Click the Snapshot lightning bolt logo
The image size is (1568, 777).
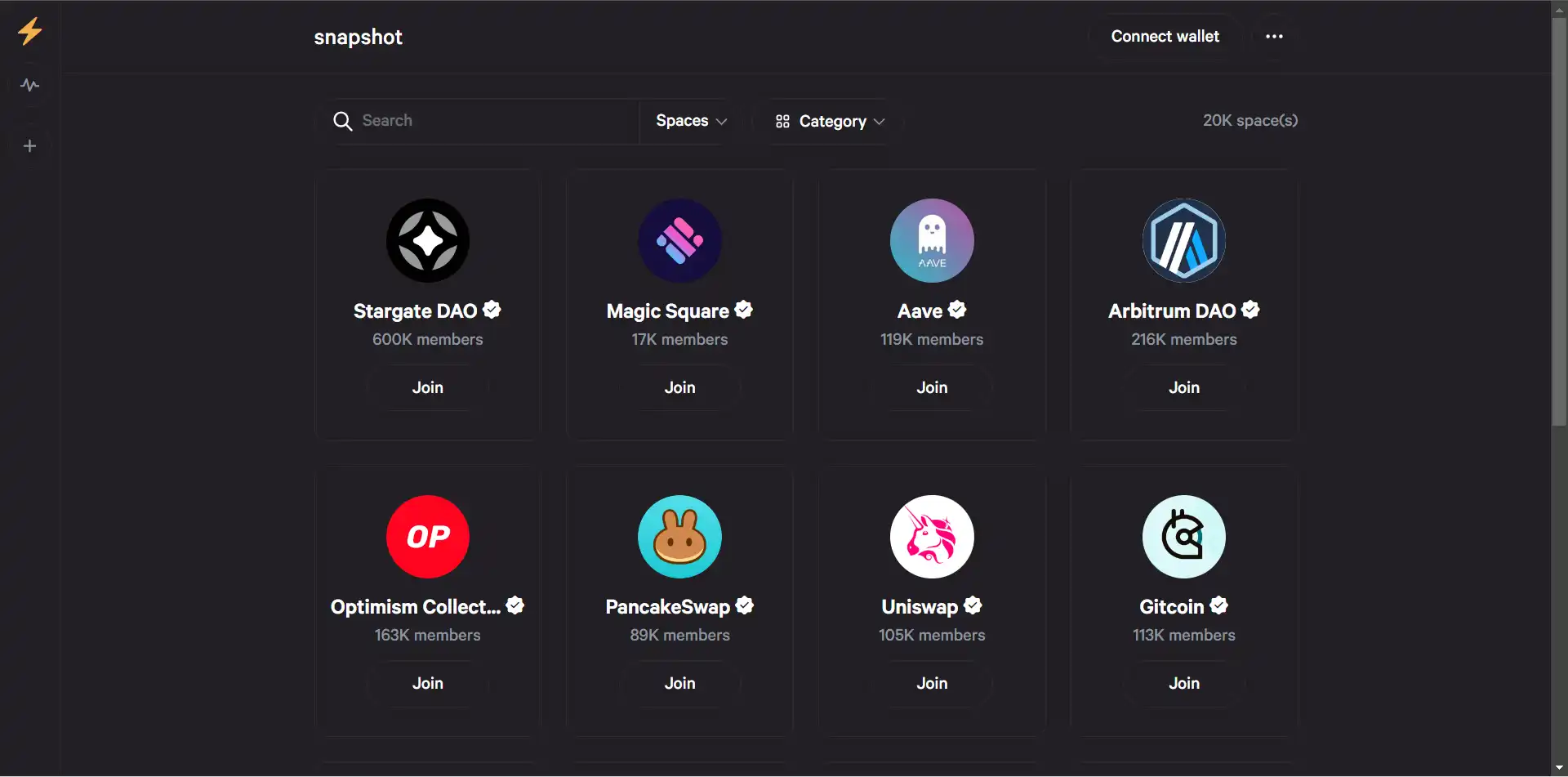click(30, 31)
